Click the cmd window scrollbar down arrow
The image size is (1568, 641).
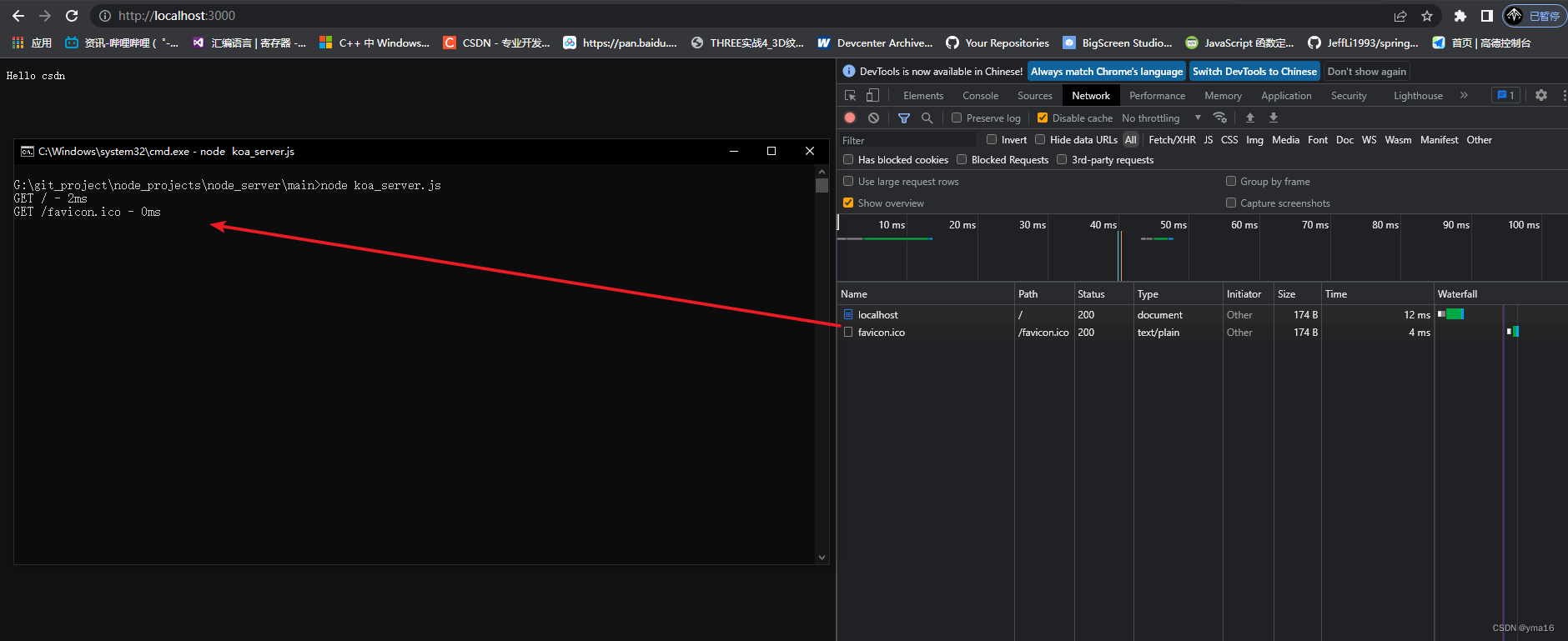point(822,558)
